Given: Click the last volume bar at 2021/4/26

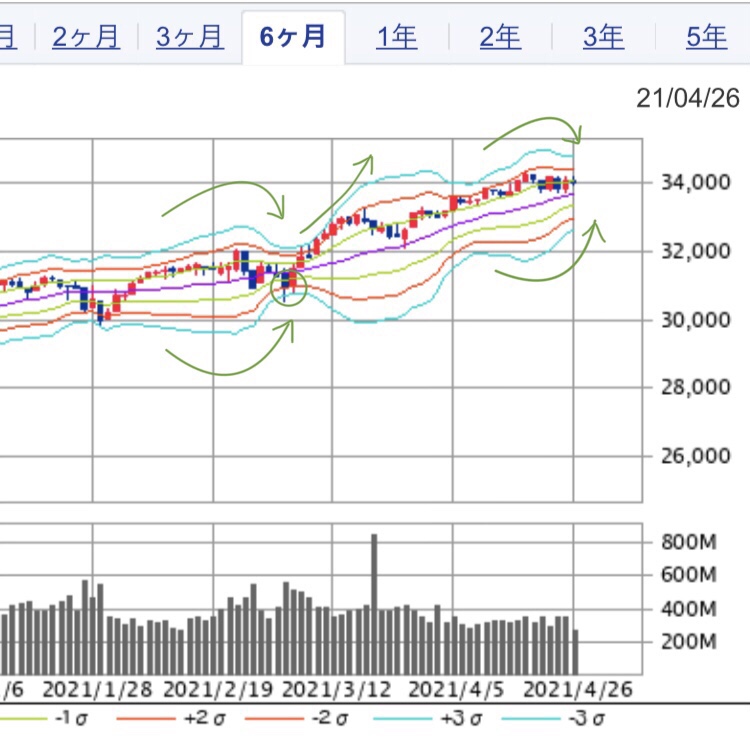Looking at the screenshot, I should 576,652.
